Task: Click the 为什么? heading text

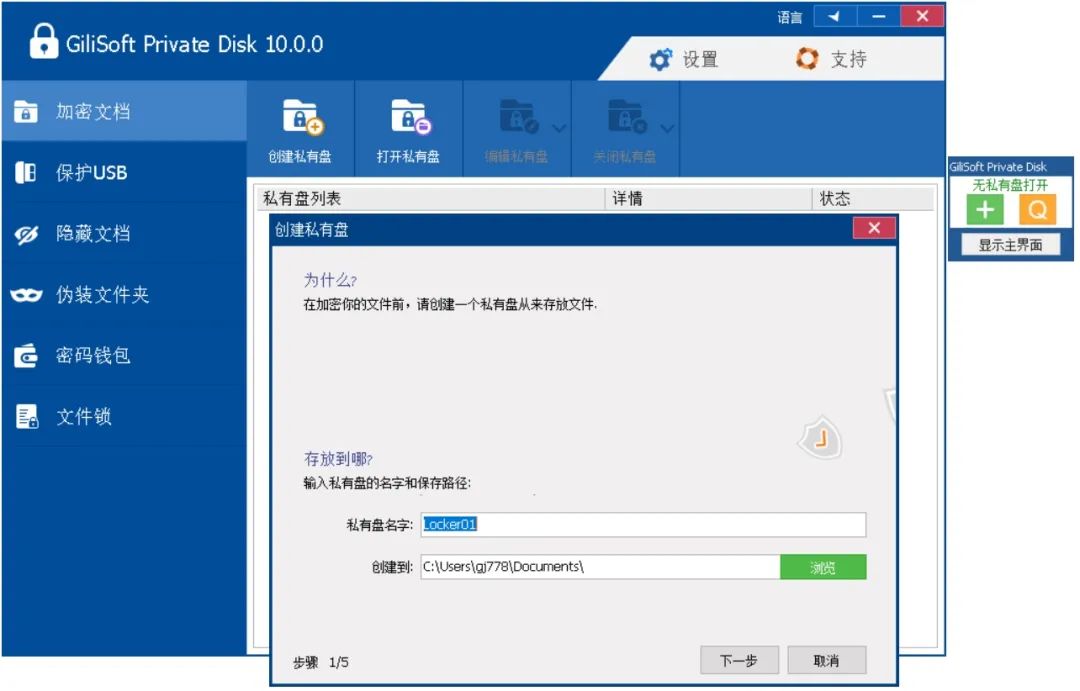Action: pos(330,280)
